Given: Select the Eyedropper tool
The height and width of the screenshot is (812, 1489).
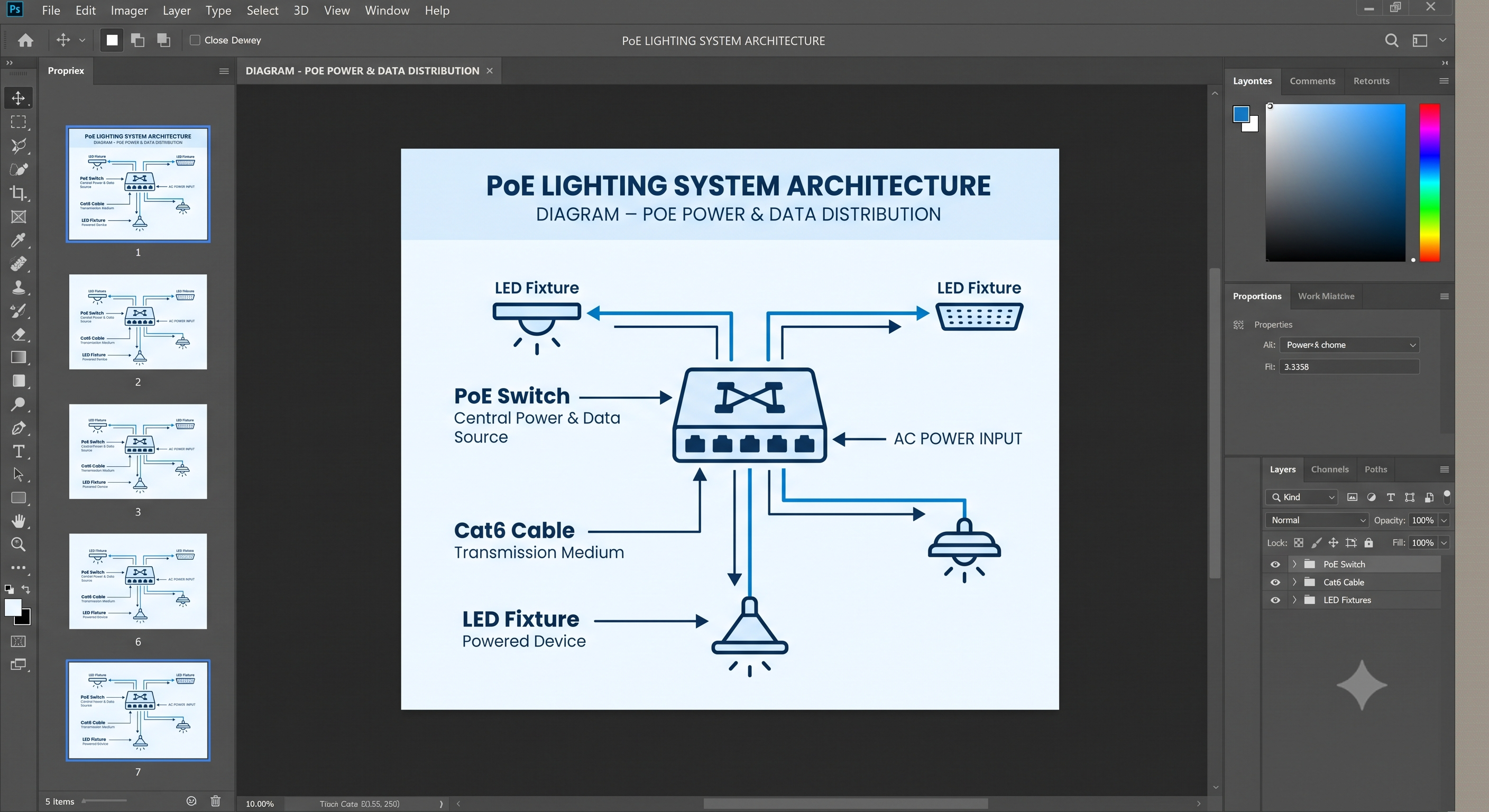Looking at the screenshot, I should click(x=19, y=241).
